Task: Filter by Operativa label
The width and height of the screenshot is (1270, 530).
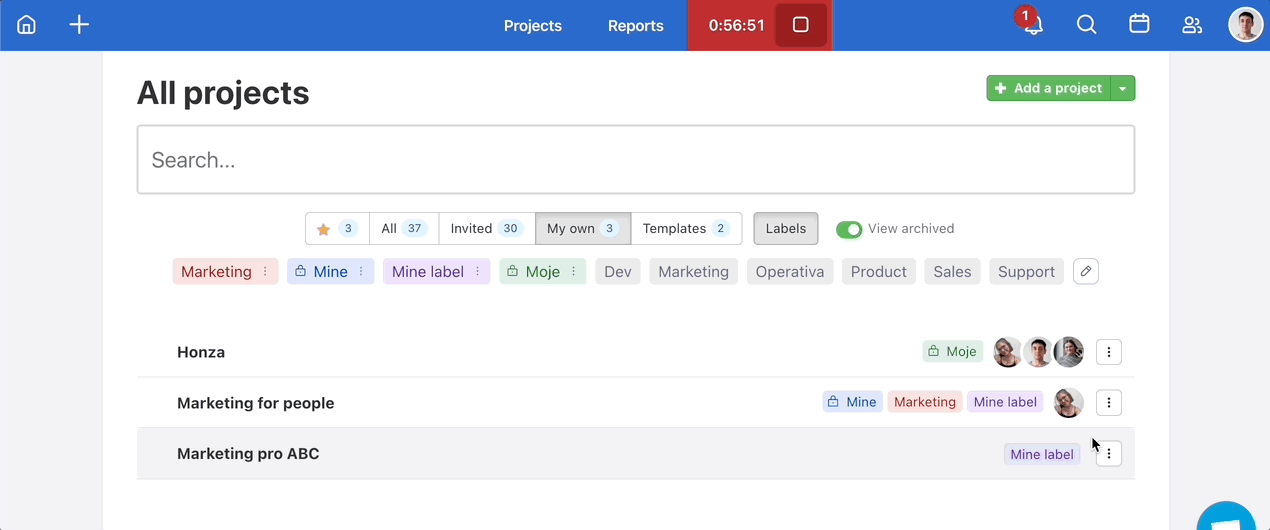Action: pyautogui.click(x=790, y=272)
